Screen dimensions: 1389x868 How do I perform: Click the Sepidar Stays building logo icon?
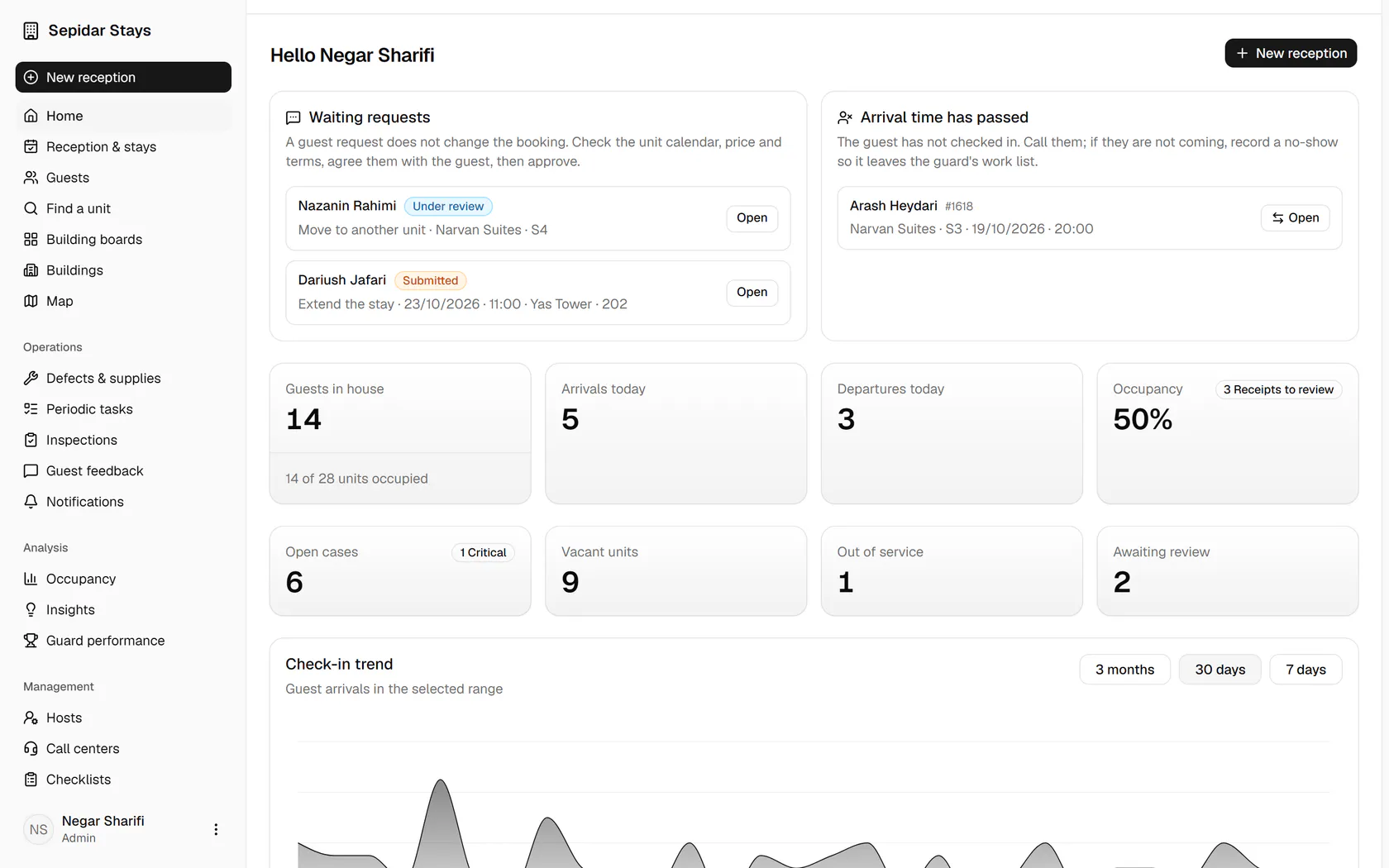31,31
